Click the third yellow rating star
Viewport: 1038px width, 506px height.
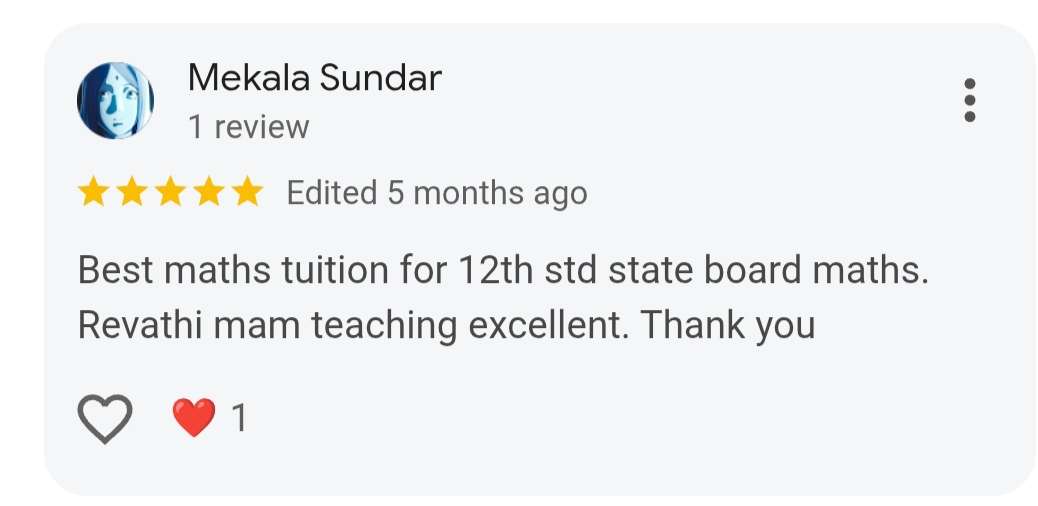coord(169,192)
